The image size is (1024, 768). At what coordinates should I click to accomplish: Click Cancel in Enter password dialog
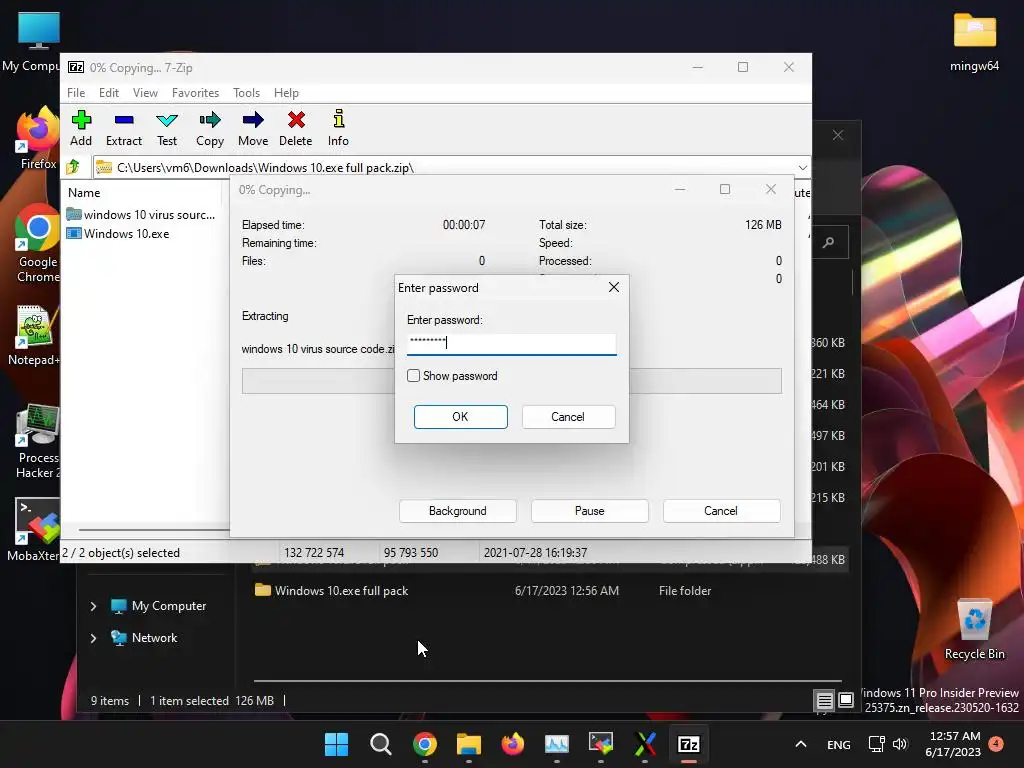click(568, 417)
